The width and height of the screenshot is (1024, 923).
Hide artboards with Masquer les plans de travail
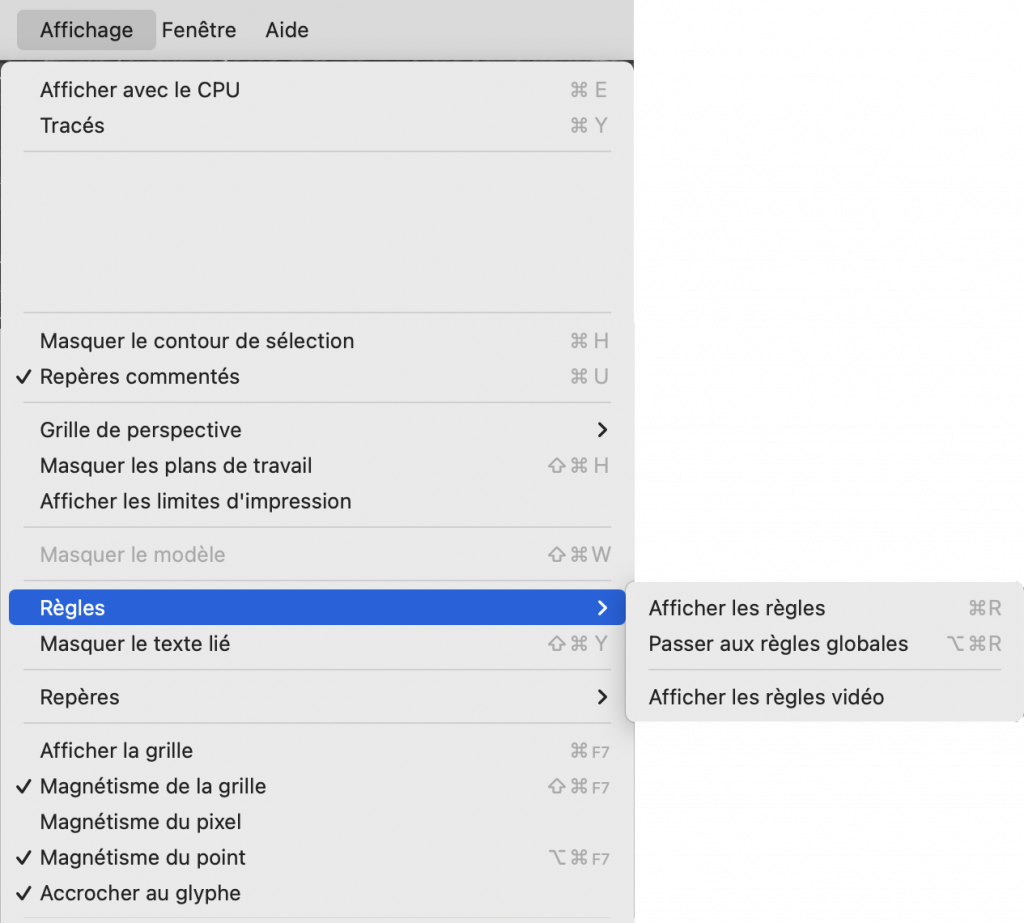[x=176, y=466]
